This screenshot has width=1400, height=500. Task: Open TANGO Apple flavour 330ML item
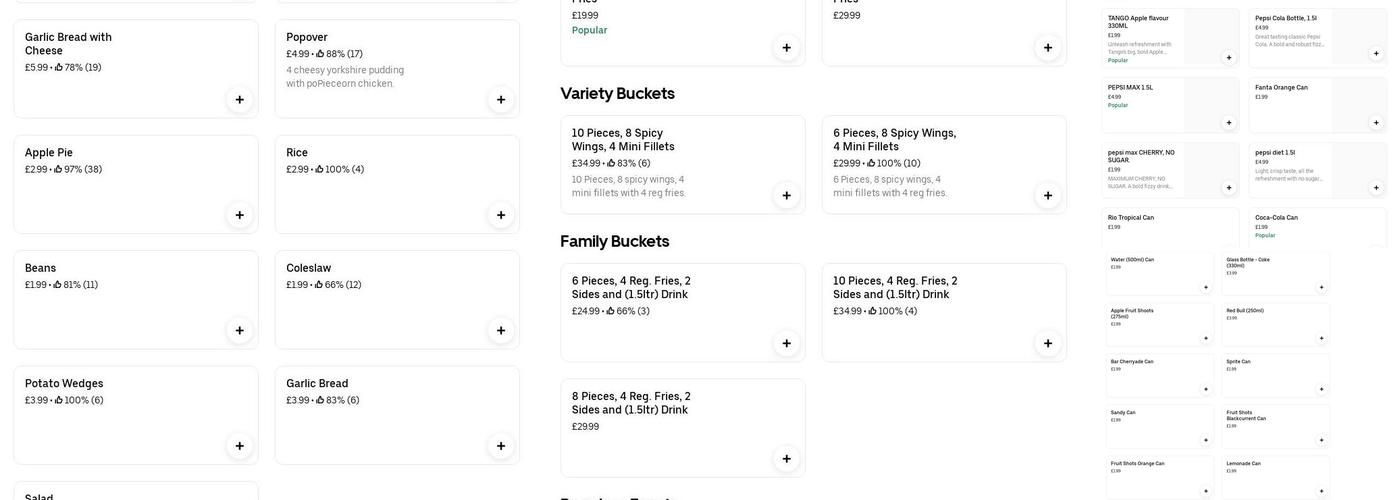[1138, 21]
